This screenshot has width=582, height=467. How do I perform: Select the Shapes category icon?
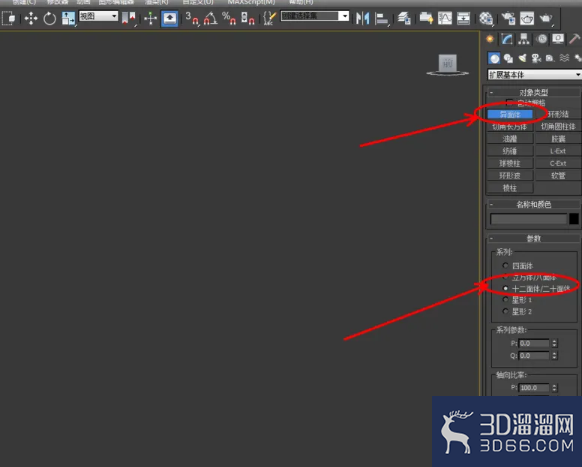coord(508,58)
